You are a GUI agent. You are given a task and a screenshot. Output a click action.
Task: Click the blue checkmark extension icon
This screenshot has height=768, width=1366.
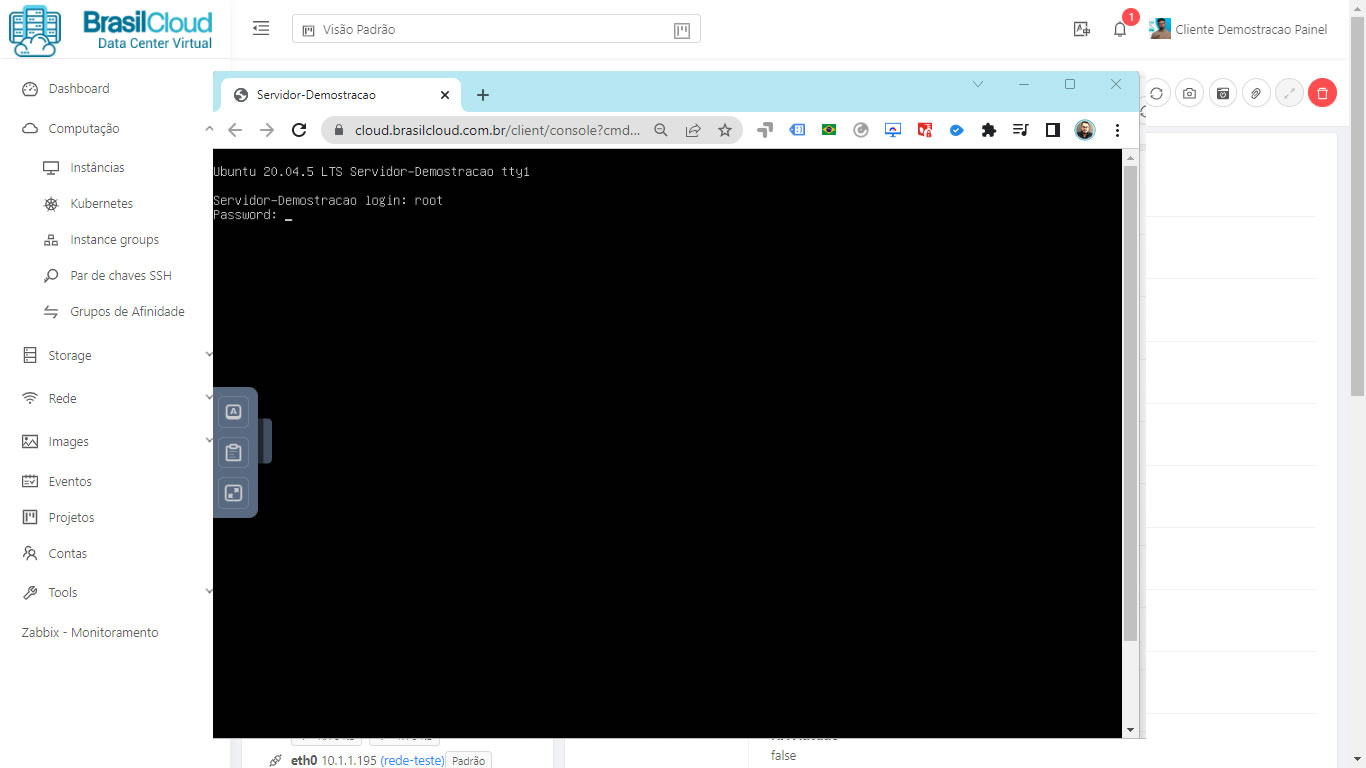[x=956, y=130]
